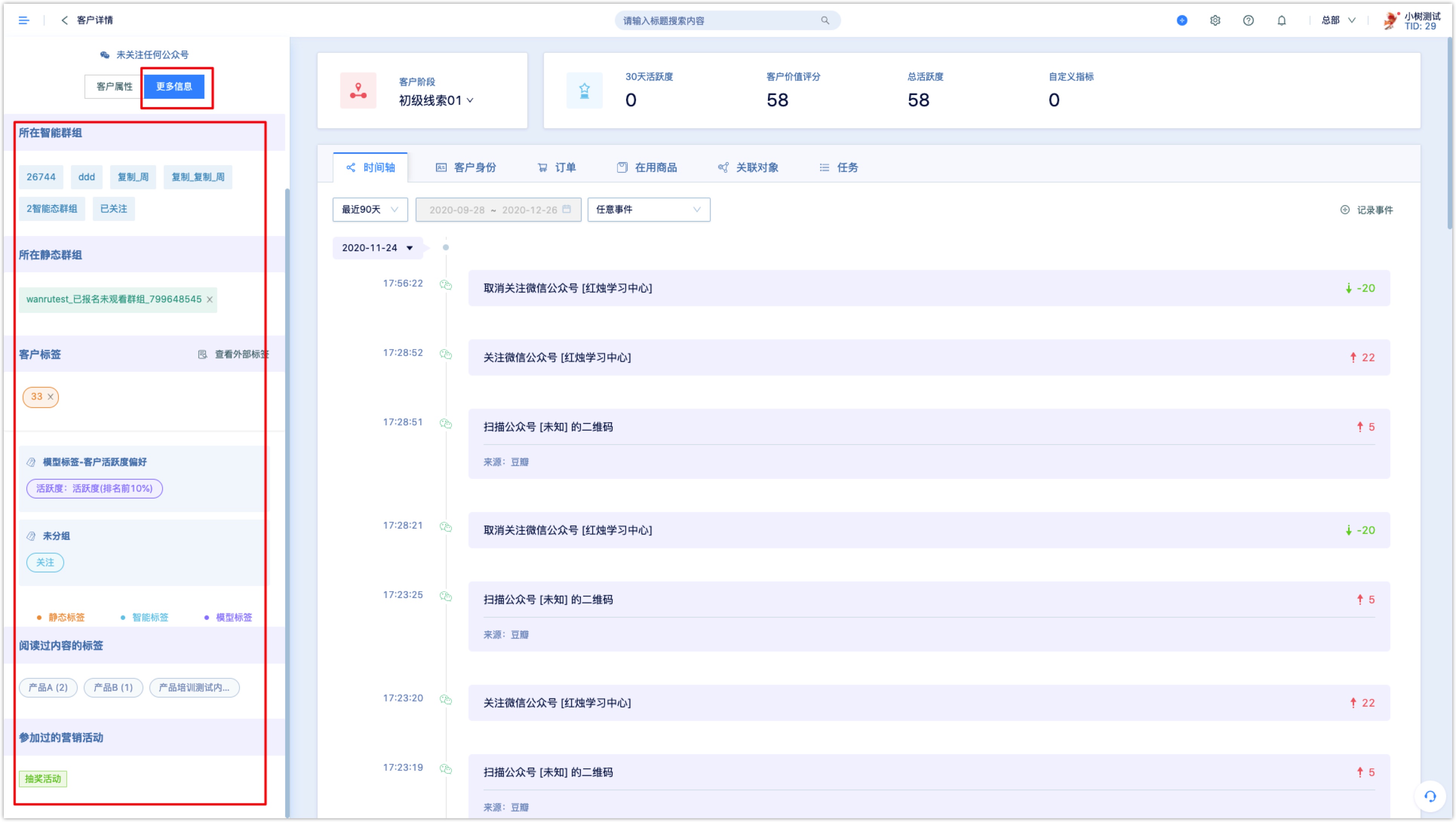Click the blue plus add icon

[x=1182, y=20]
